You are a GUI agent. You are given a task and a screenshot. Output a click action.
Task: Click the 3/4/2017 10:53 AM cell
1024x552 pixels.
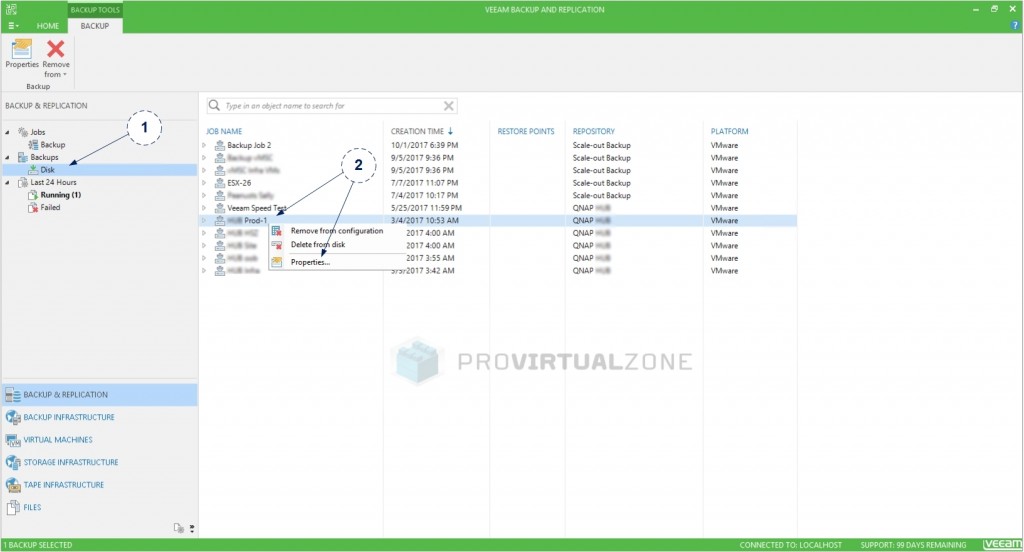[424, 220]
